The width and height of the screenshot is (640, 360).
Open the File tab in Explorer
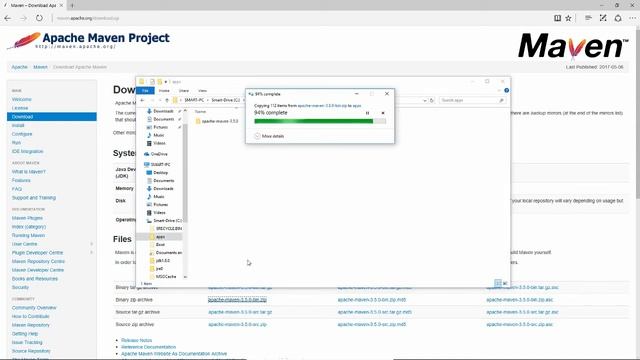coord(145,91)
